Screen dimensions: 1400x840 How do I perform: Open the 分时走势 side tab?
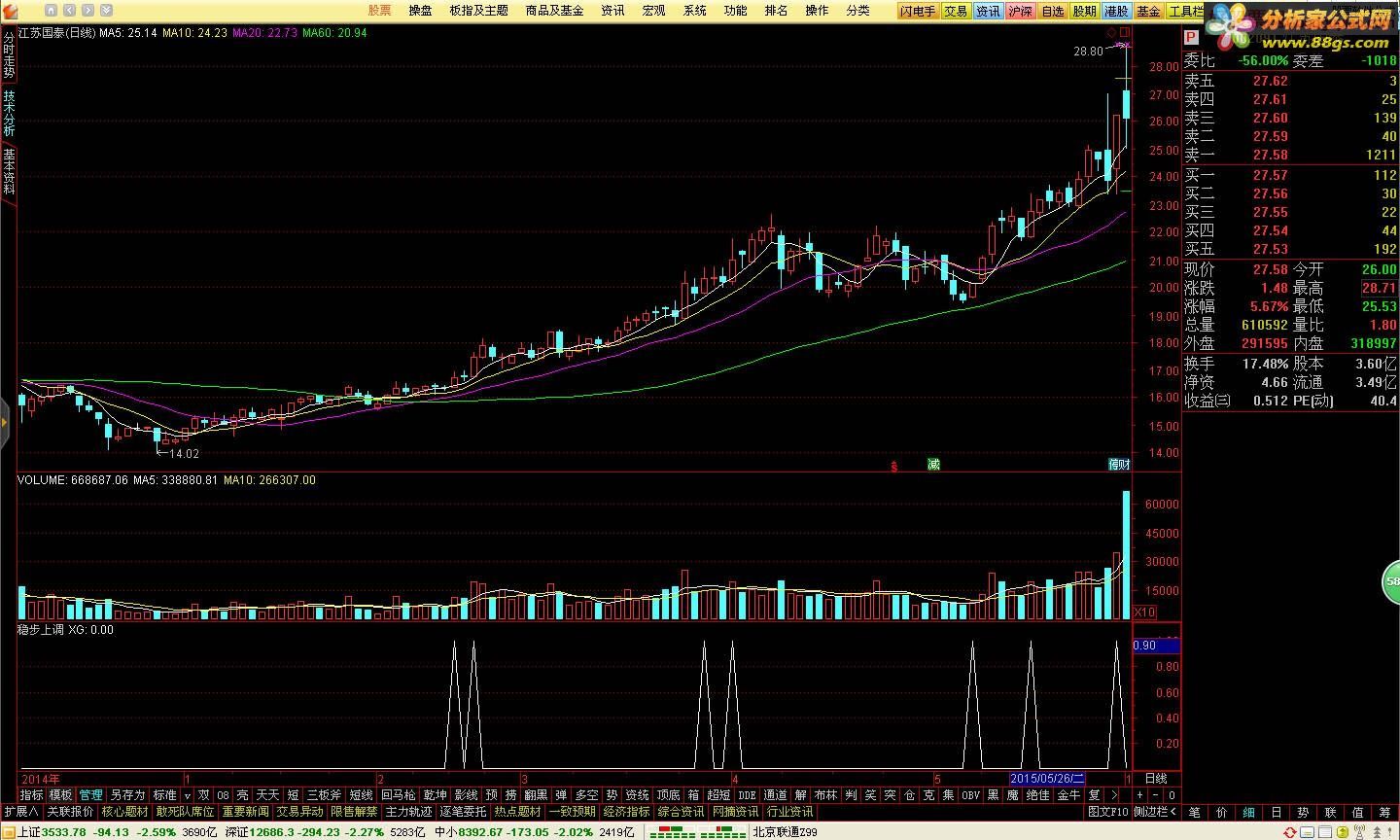pos(9,54)
